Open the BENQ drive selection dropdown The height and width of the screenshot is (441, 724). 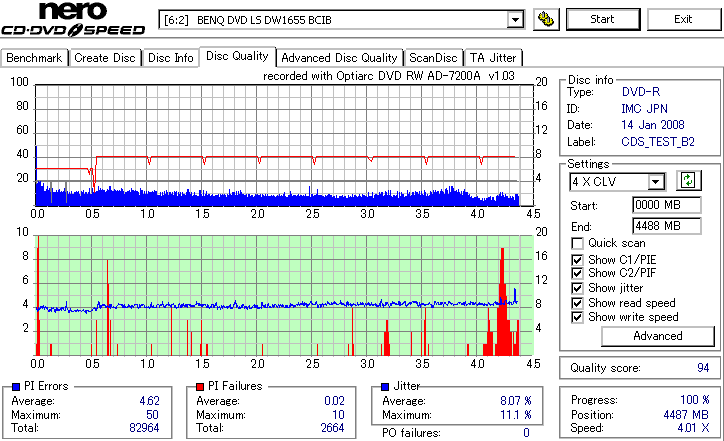(x=515, y=20)
